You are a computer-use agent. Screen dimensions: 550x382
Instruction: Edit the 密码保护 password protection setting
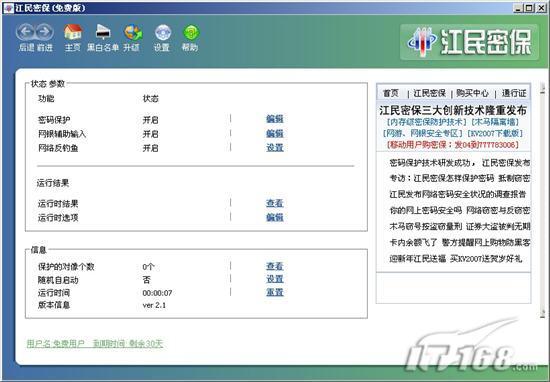275,119
